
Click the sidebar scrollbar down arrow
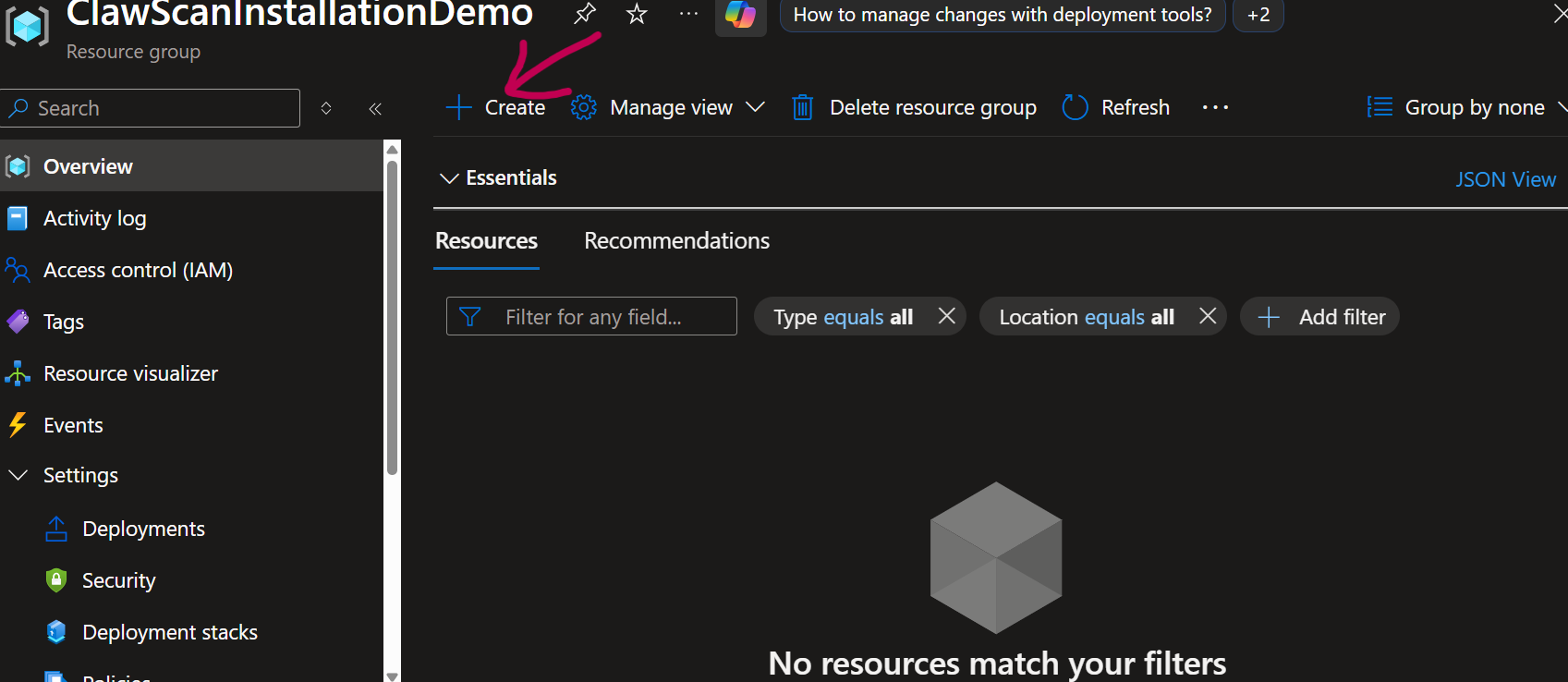pos(393,676)
